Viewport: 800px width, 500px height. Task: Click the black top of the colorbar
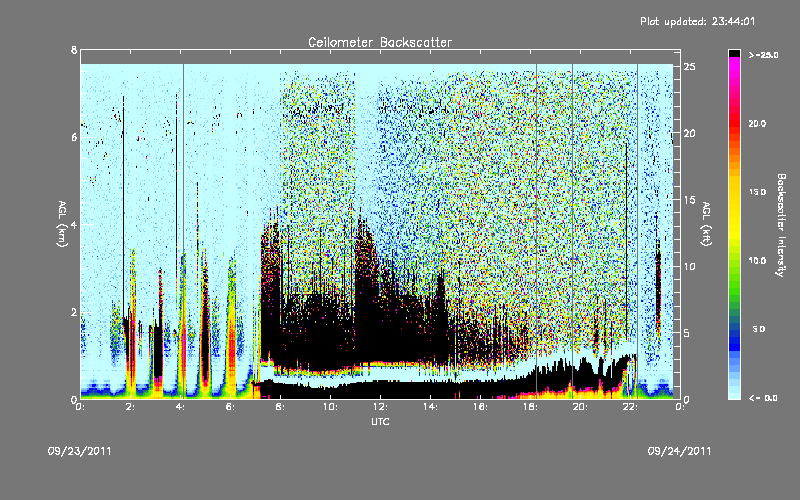point(734,53)
